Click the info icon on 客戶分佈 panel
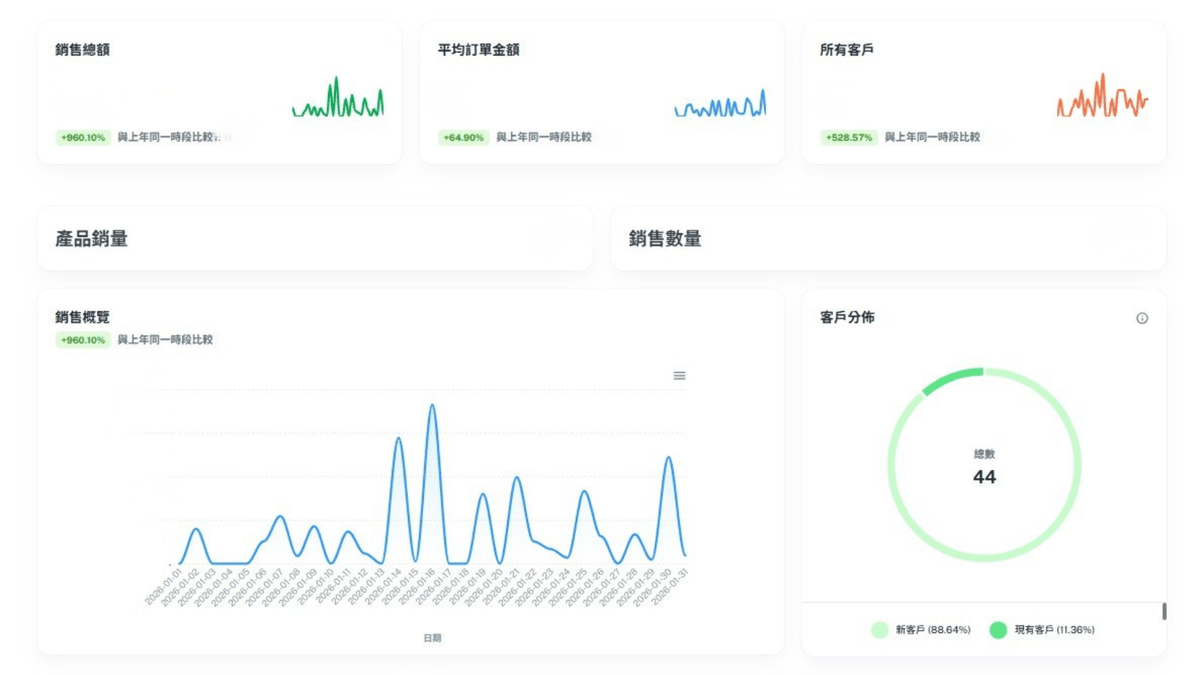Viewport: 1200px width, 675px height. (1143, 318)
